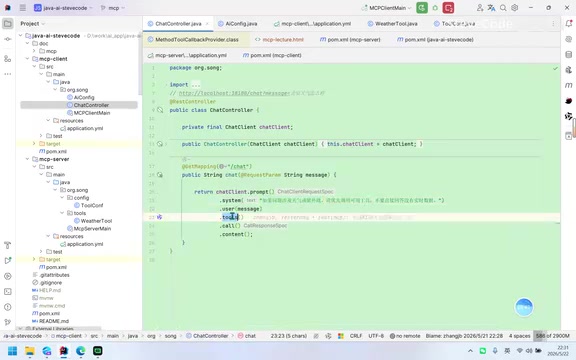Screen dimensions: 576x360
Task: Open the main hamburger menu
Action: coord(22,8)
